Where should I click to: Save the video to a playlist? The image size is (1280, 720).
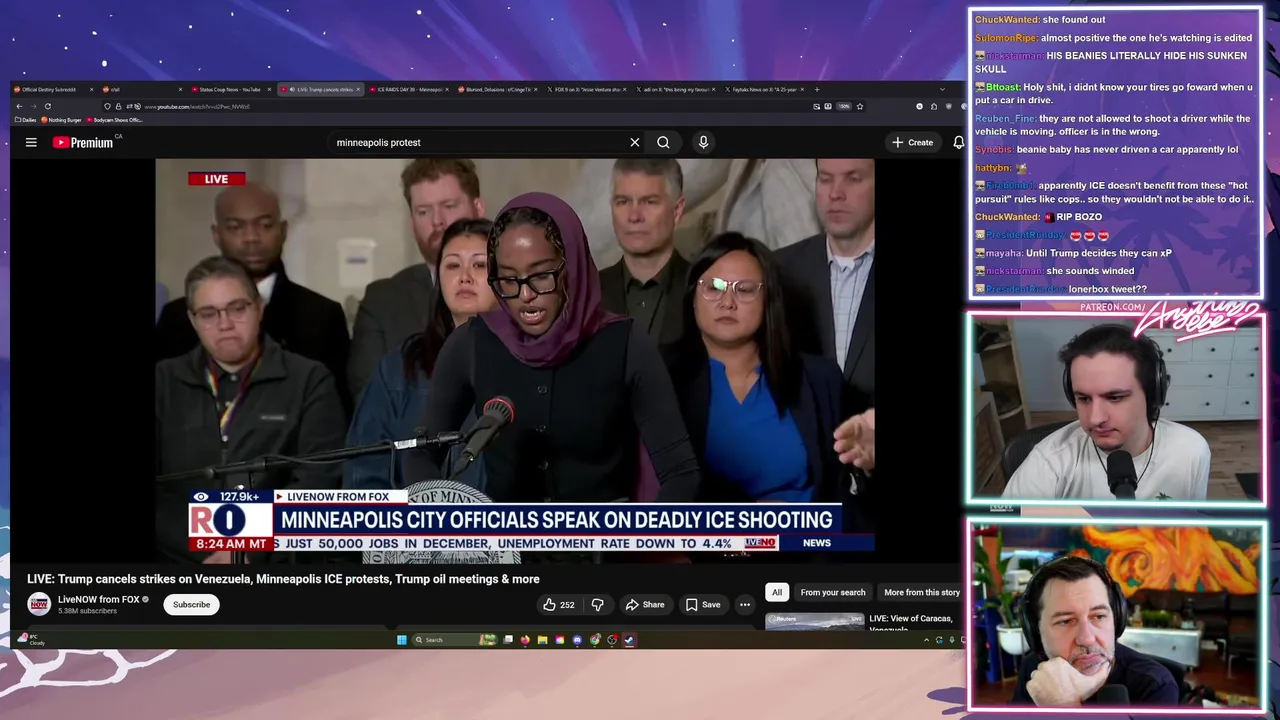pos(702,604)
